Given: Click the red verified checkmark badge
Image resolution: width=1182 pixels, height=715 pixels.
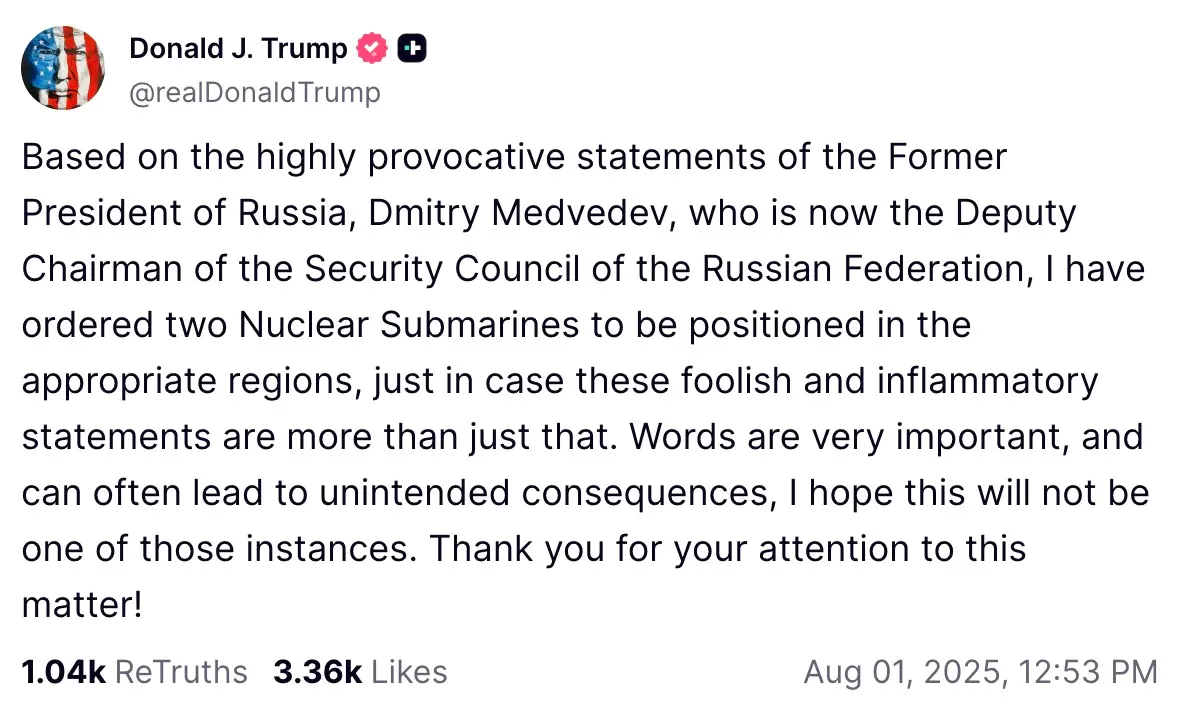Looking at the screenshot, I should tap(372, 48).
